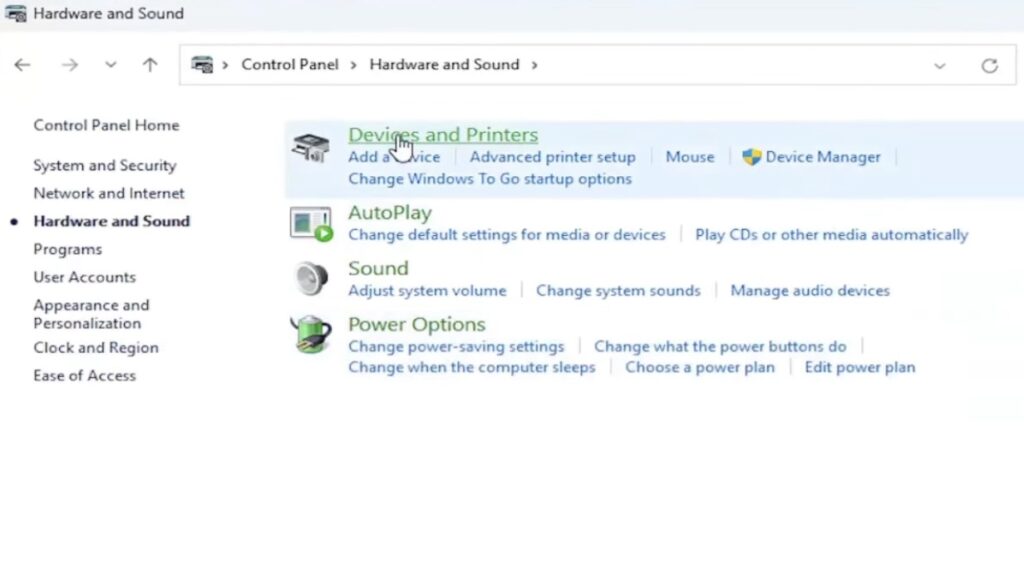Select Hardware and Sound breadcrumb

point(444,65)
